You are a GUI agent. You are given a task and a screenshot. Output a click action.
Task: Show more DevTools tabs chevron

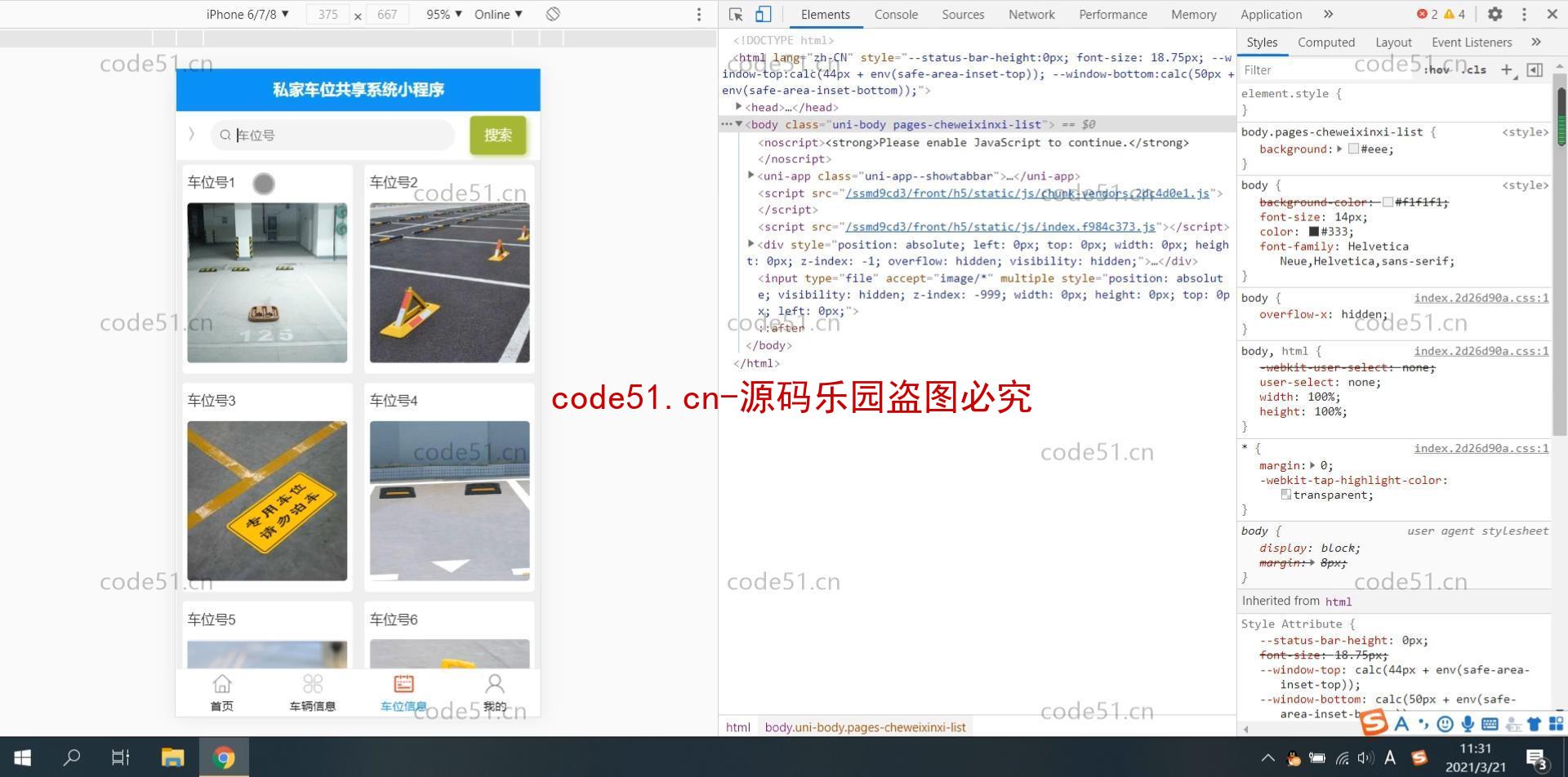[1328, 14]
